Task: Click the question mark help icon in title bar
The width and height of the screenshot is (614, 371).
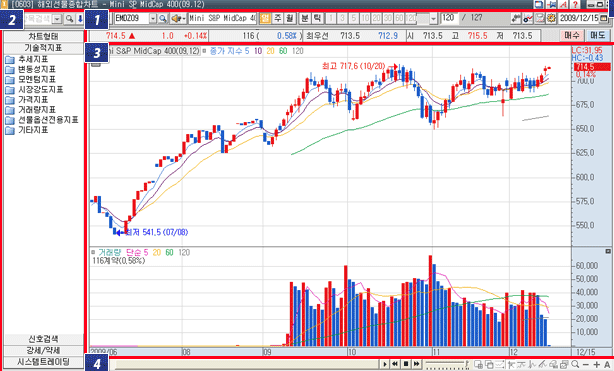Action: click(574, 4)
